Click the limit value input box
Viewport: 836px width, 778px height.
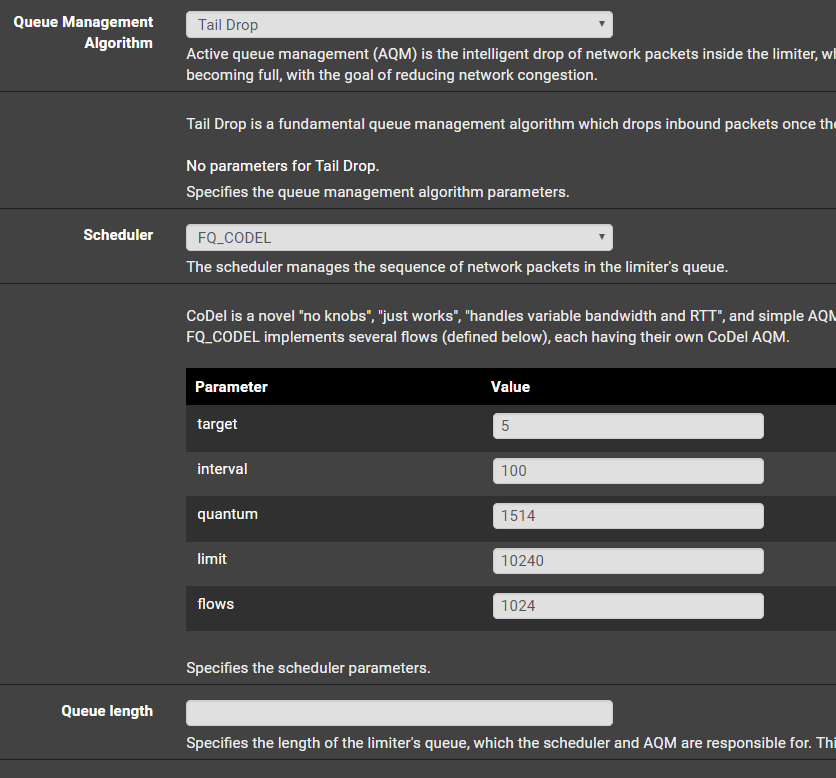[x=628, y=561]
